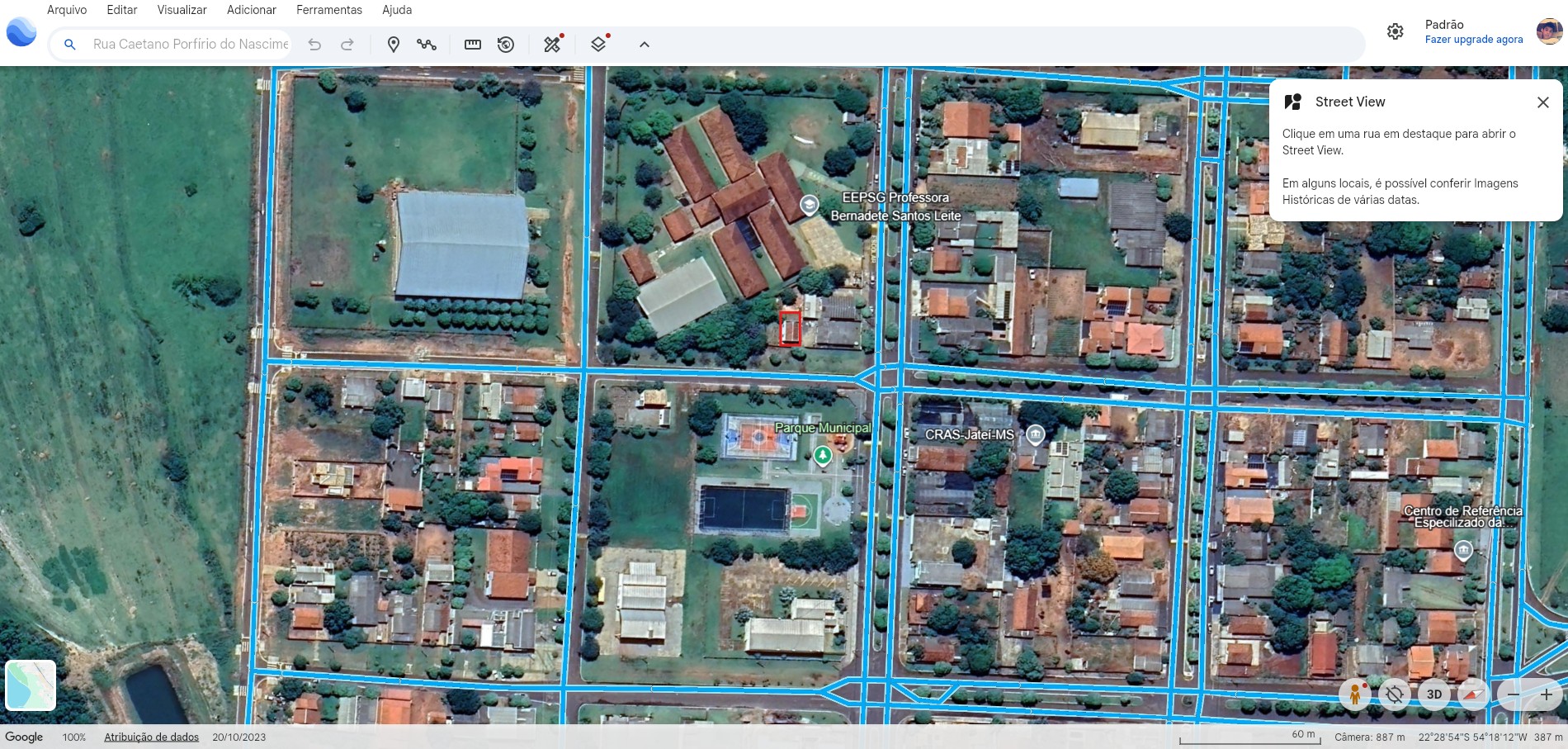Click the Atribuição de dados link
1568x749 pixels.
[151, 737]
